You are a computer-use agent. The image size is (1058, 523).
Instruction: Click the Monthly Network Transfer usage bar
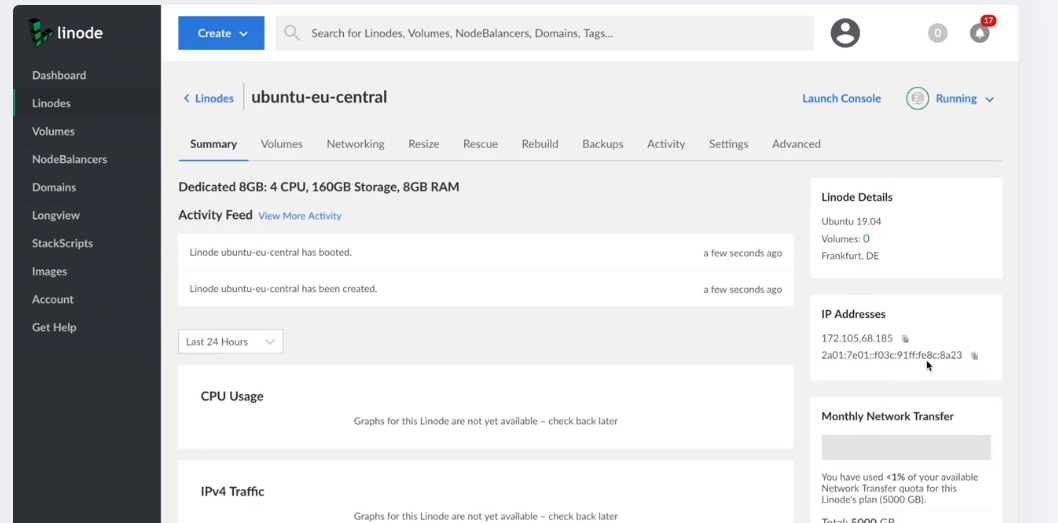click(905, 447)
